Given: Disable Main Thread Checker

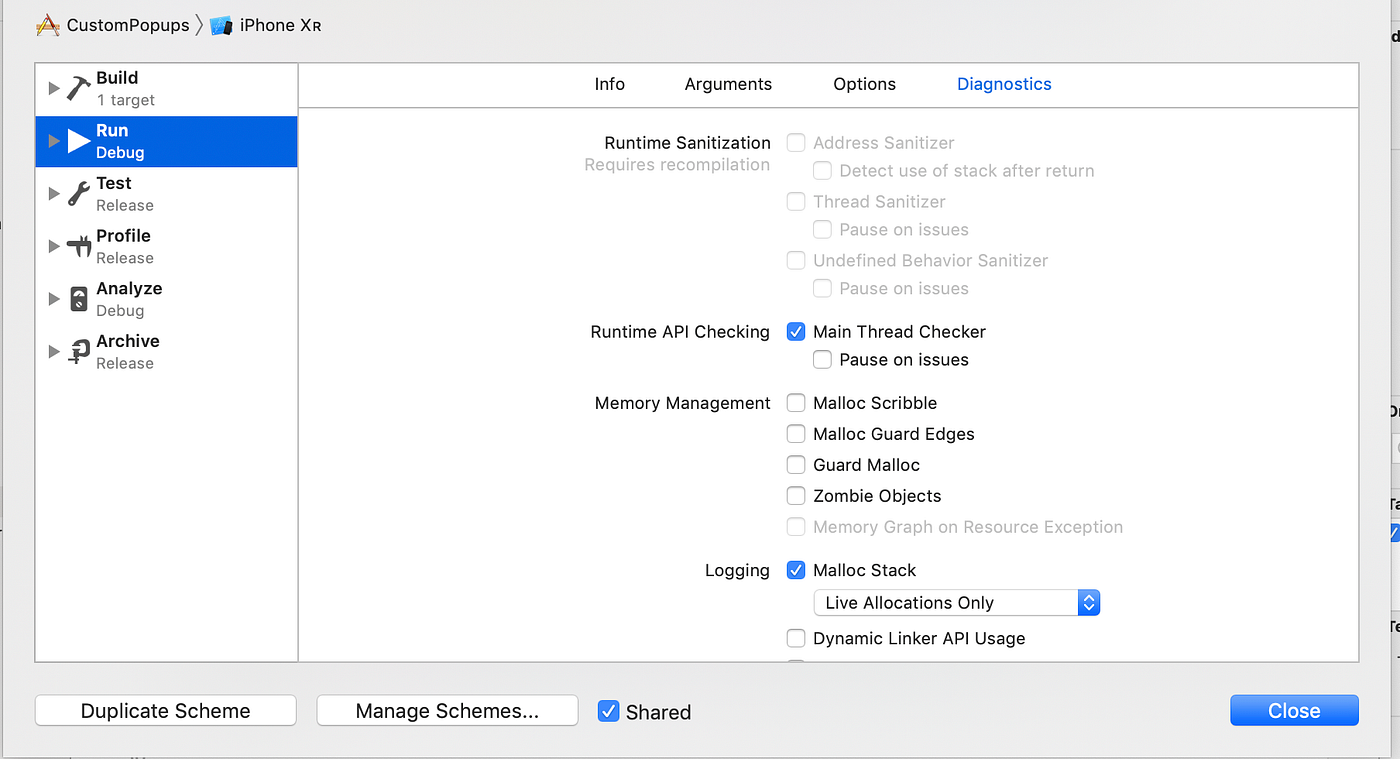Looking at the screenshot, I should 796,331.
